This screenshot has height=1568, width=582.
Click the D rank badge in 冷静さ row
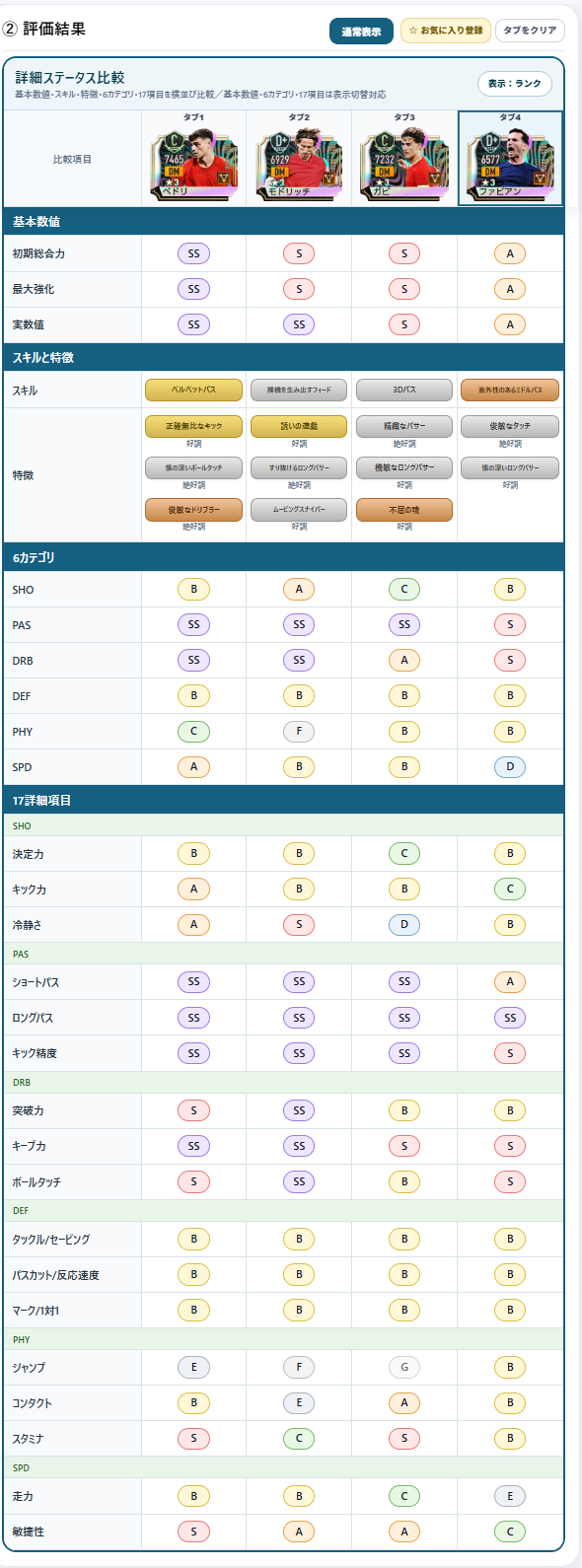(x=404, y=925)
